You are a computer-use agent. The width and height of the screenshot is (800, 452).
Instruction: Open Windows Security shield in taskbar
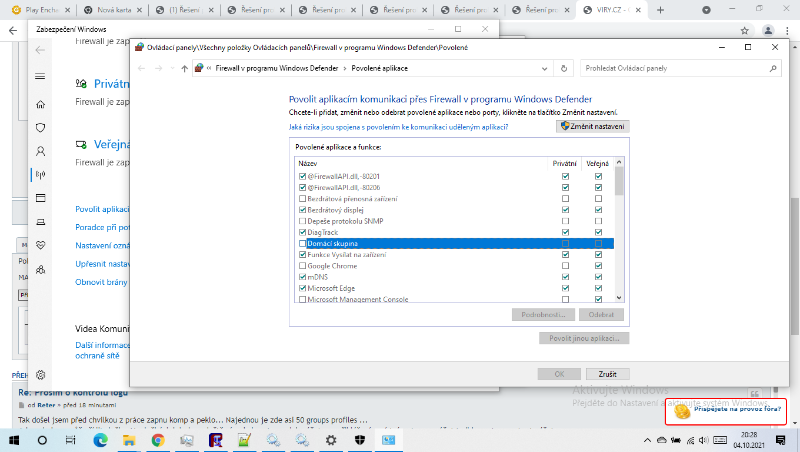tap(360, 440)
